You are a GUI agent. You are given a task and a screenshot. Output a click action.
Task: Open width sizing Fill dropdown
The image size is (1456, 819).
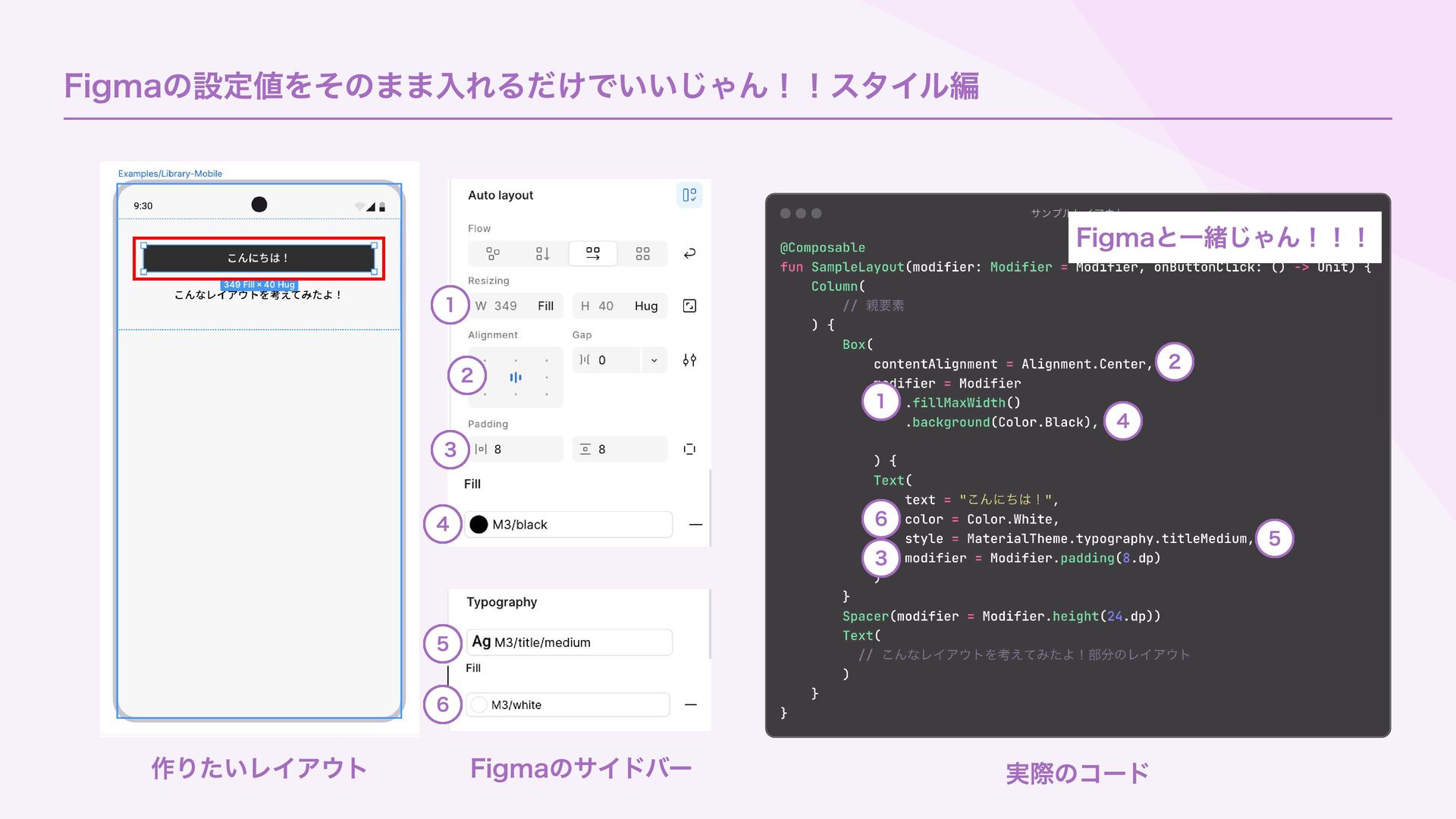[546, 306]
